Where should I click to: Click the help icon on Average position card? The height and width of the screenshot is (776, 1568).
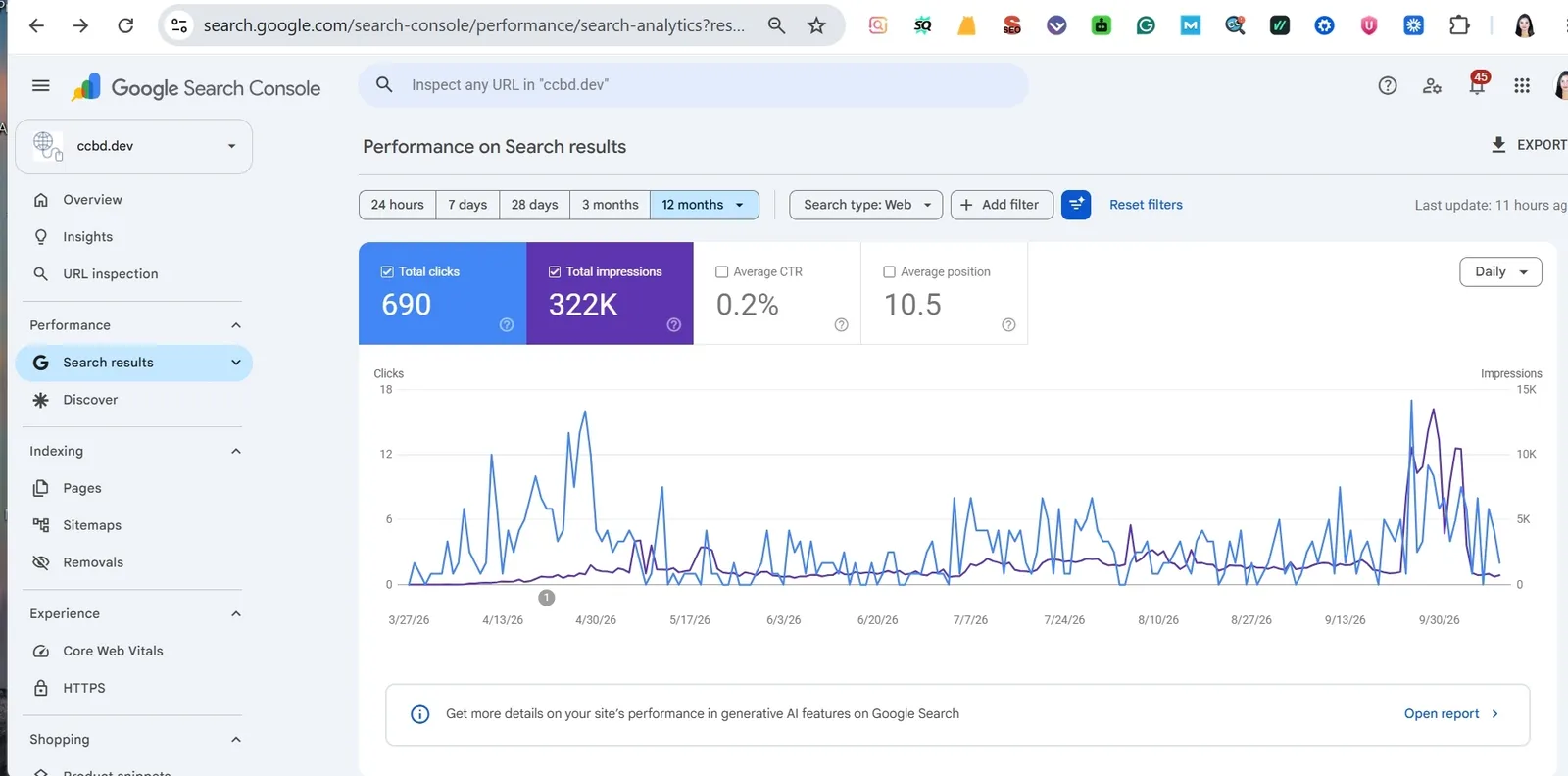click(x=1008, y=325)
